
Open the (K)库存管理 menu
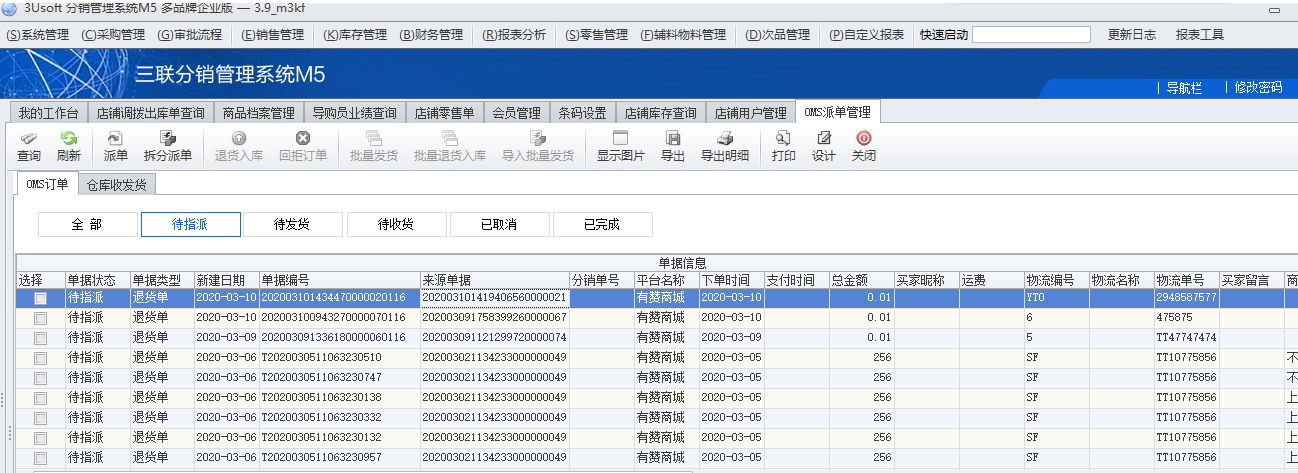coord(354,34)
